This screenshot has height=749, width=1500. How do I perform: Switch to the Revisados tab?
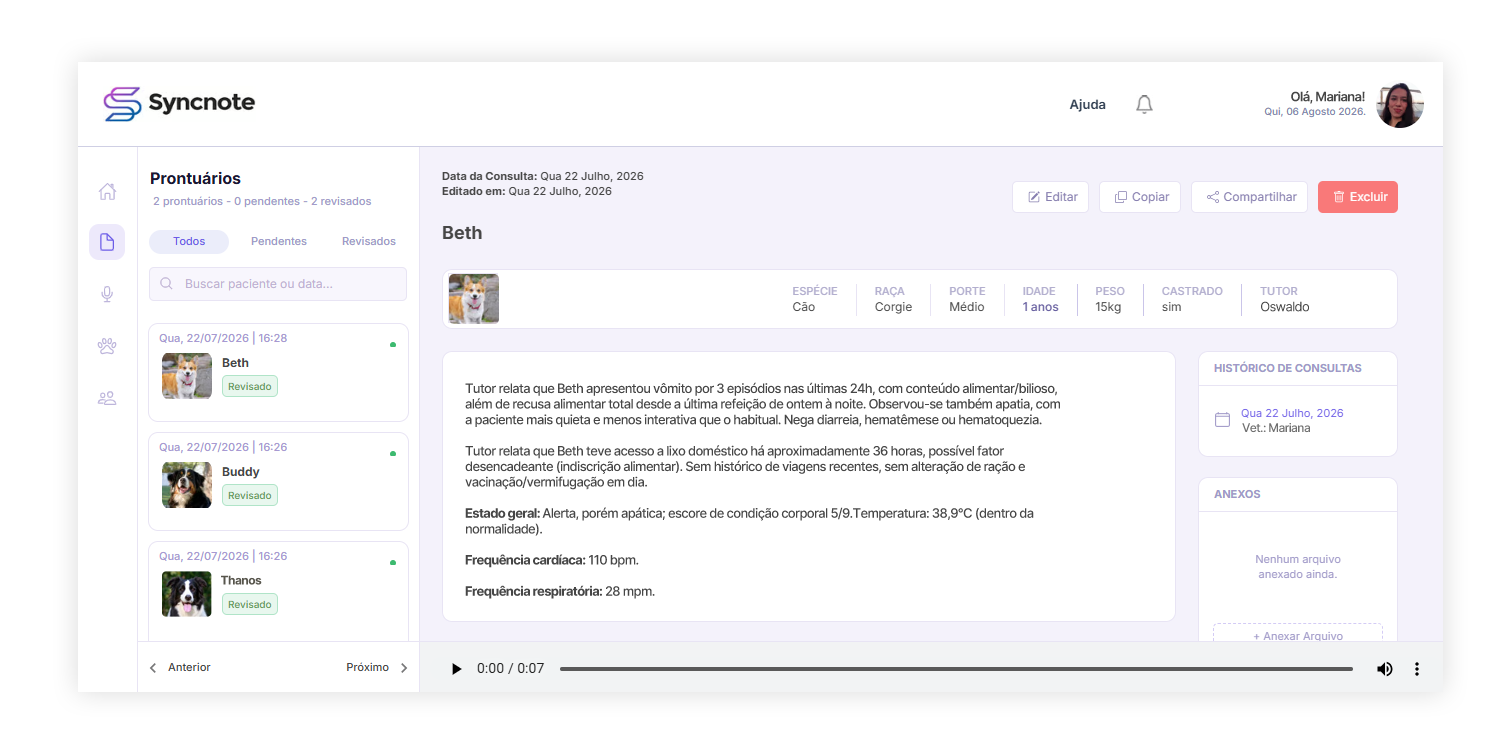click(369, 242)
